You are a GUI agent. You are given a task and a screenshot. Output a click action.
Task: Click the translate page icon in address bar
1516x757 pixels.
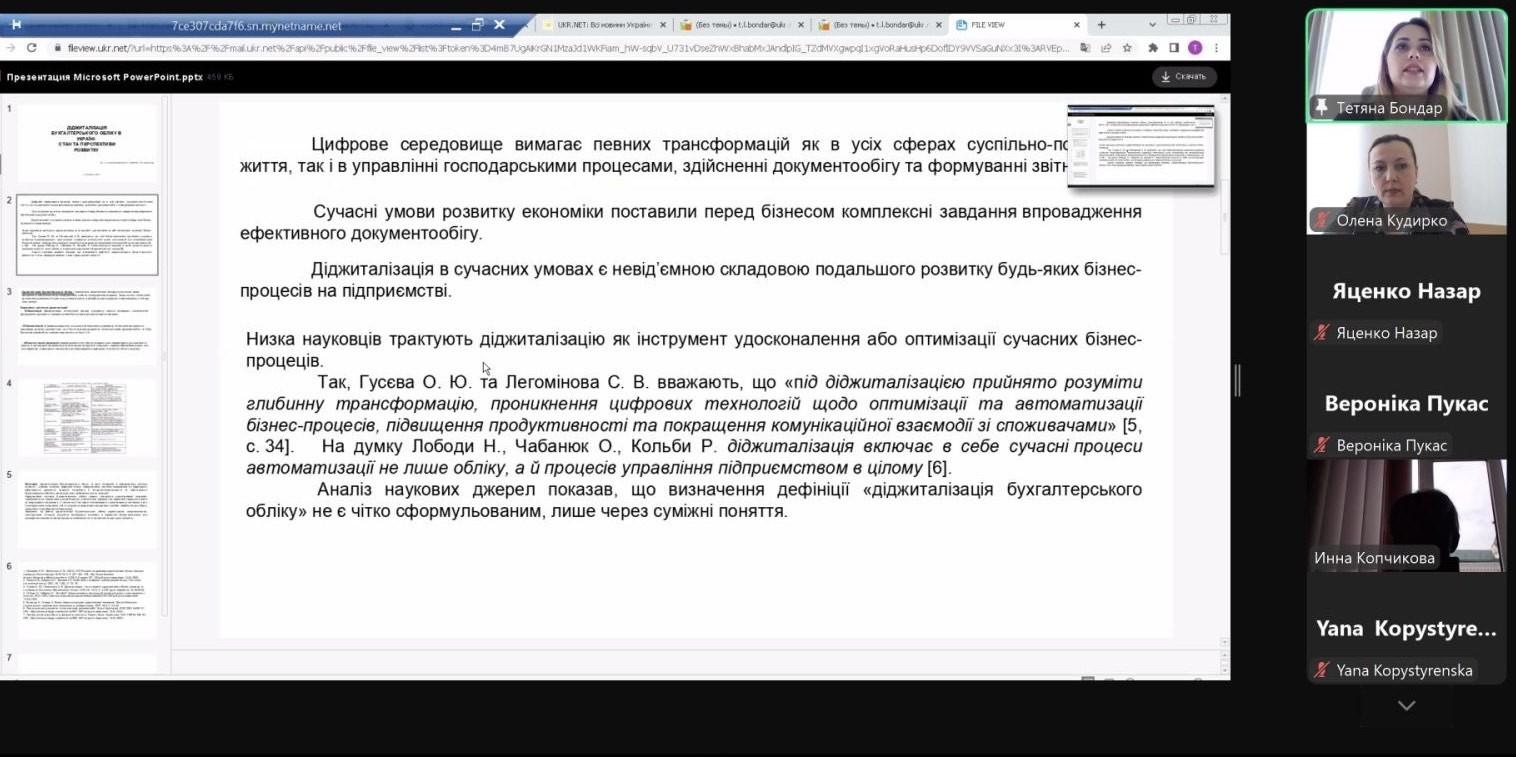(x=1085, y=48)
